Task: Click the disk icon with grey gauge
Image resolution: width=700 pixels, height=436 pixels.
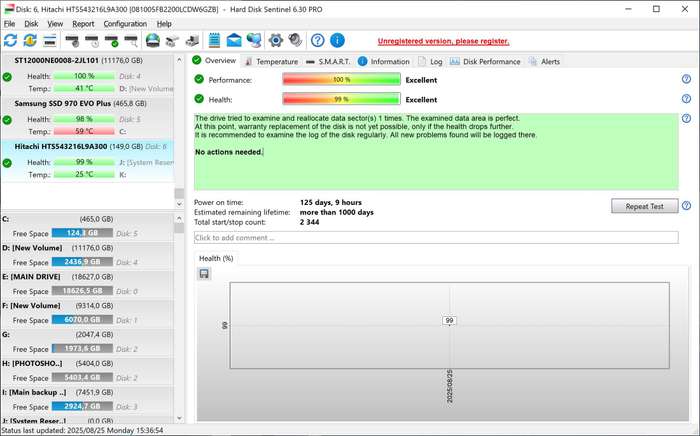Action: (72, 41)
